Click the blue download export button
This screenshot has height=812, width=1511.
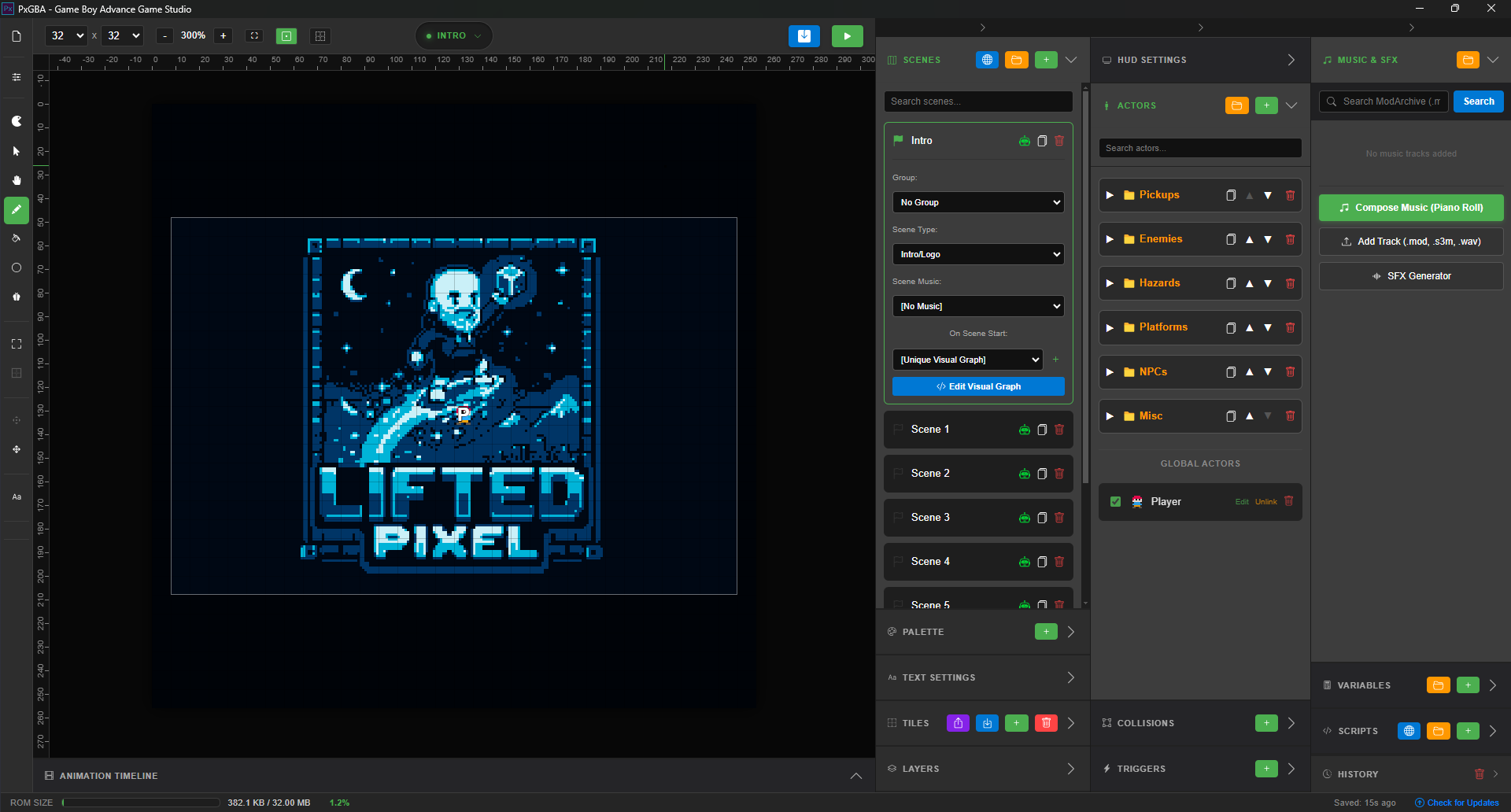tap(804, 36)
